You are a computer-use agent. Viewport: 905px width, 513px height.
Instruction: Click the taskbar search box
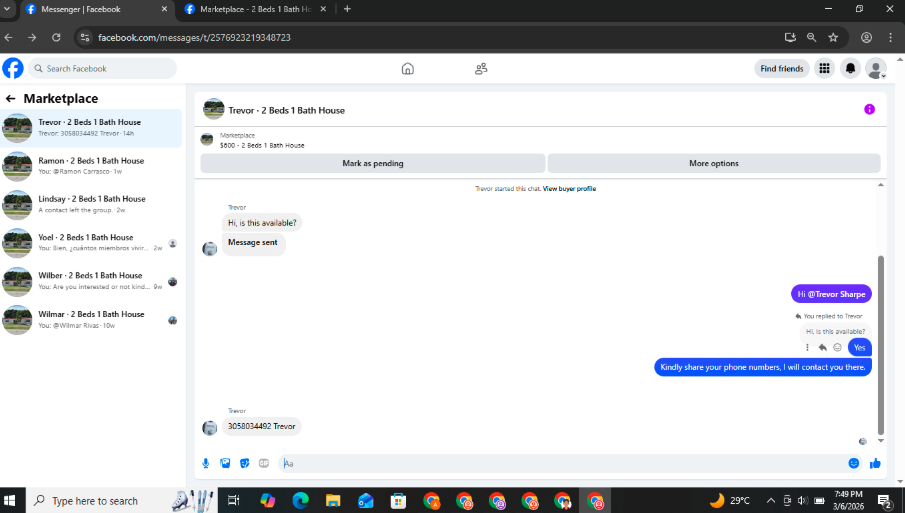(x=122, y=500)
